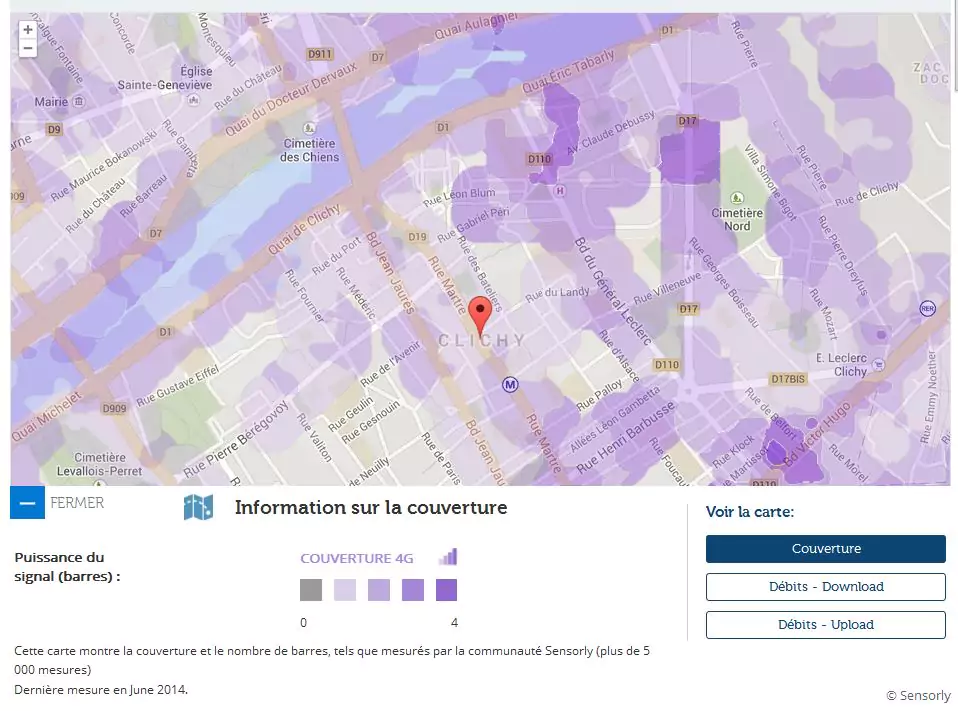The width and height of the screenshot is (958, 711).
Task: Collapse the panel with the blue minus button
Action: [27, 502]
